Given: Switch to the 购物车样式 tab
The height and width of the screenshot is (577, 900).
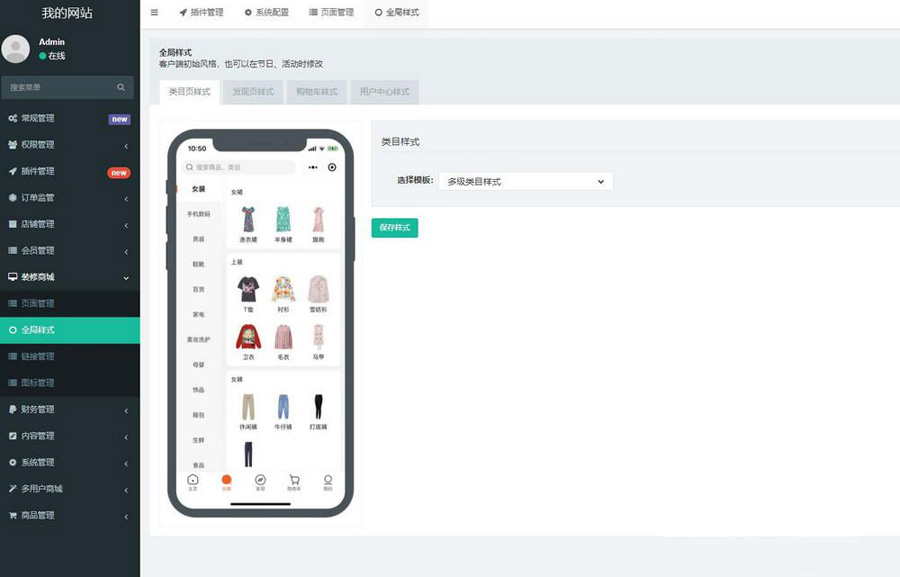Looking at the screenshot, I should tap(316, 92).
